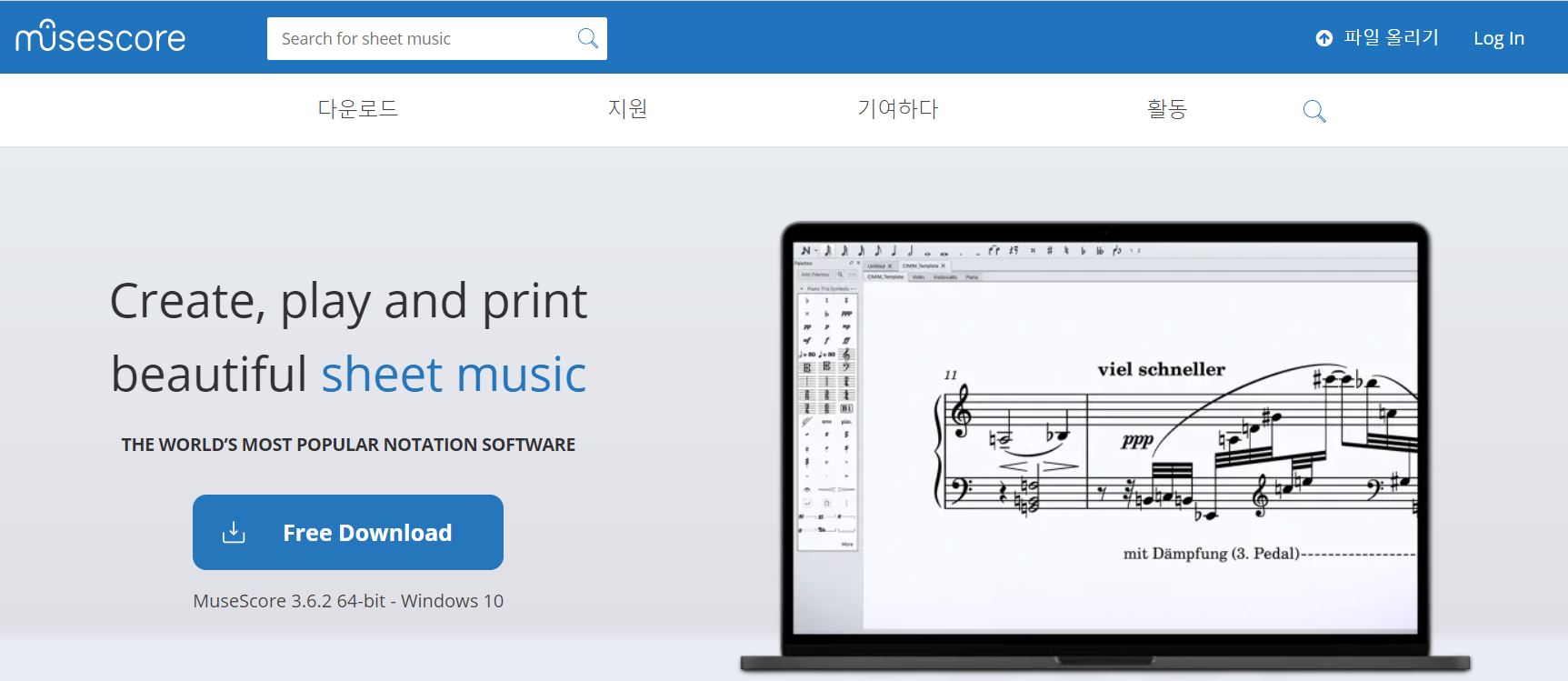Click the download tray icon on the button

[234, 532]
